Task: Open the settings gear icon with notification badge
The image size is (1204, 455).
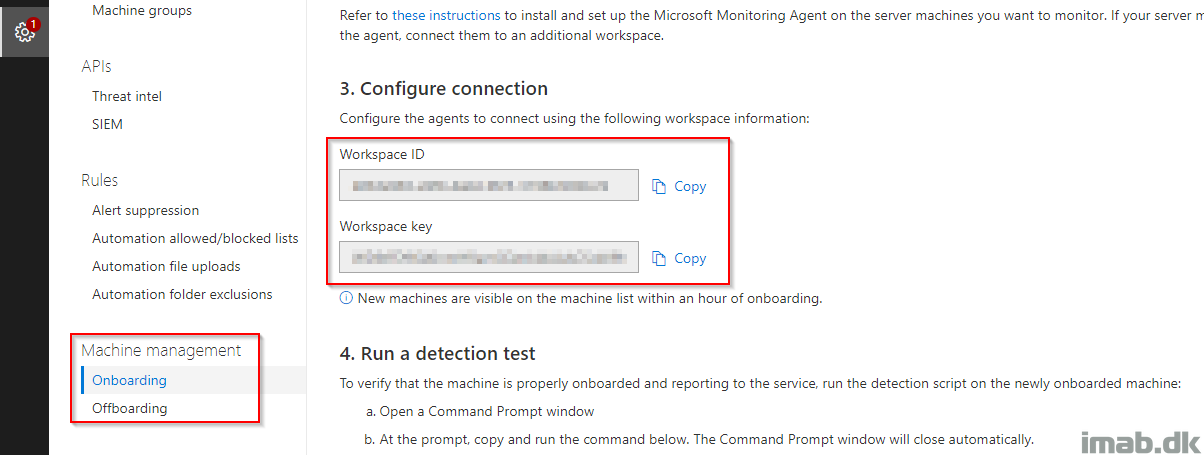Action: point(25,30)
